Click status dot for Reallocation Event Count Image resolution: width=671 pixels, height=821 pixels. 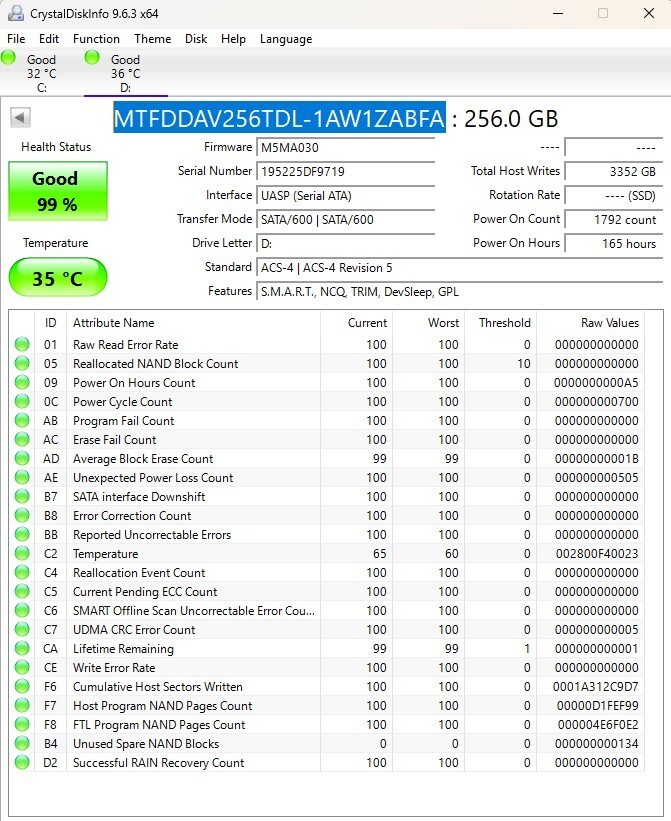tap(22, 572)
